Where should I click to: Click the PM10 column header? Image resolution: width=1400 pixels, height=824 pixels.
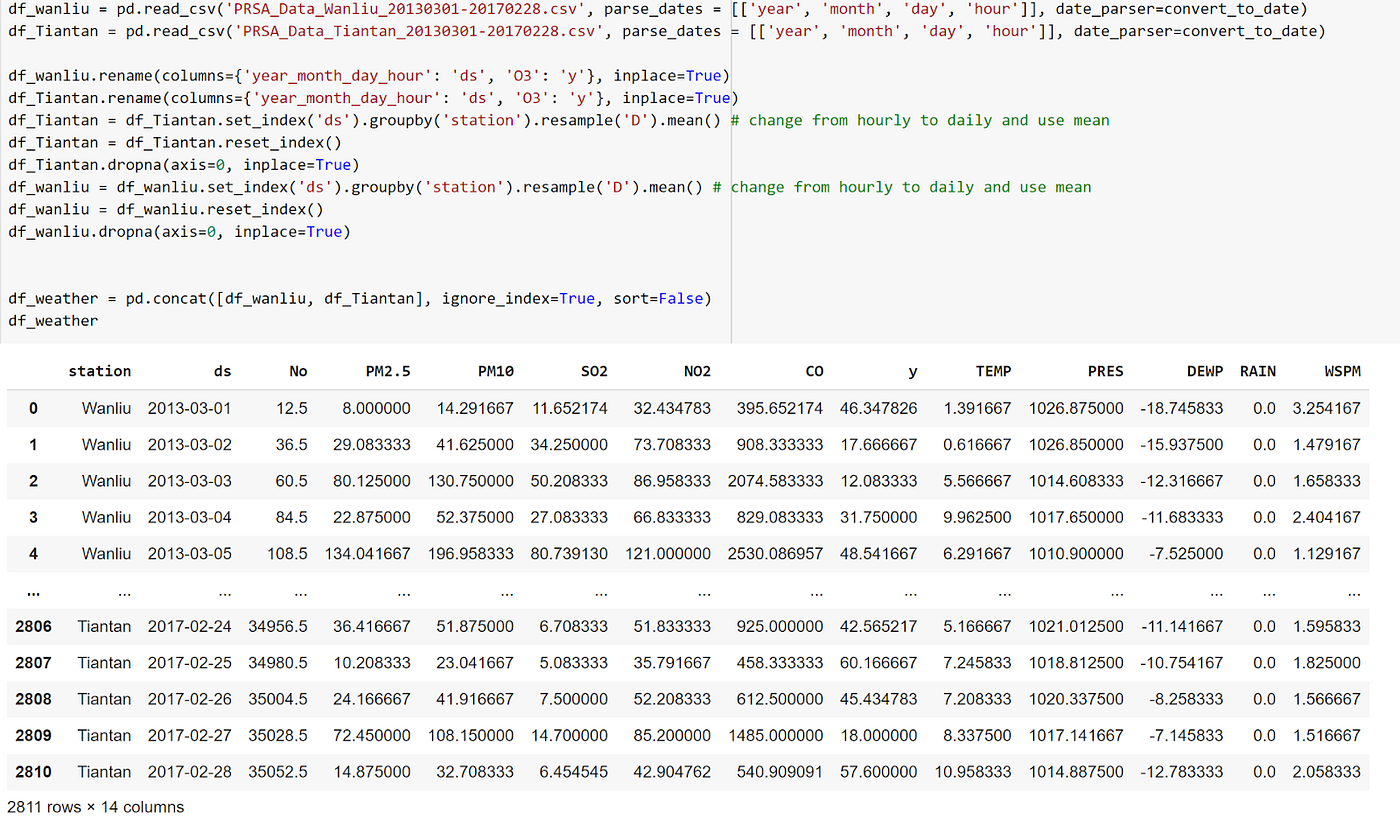[496, 371]
